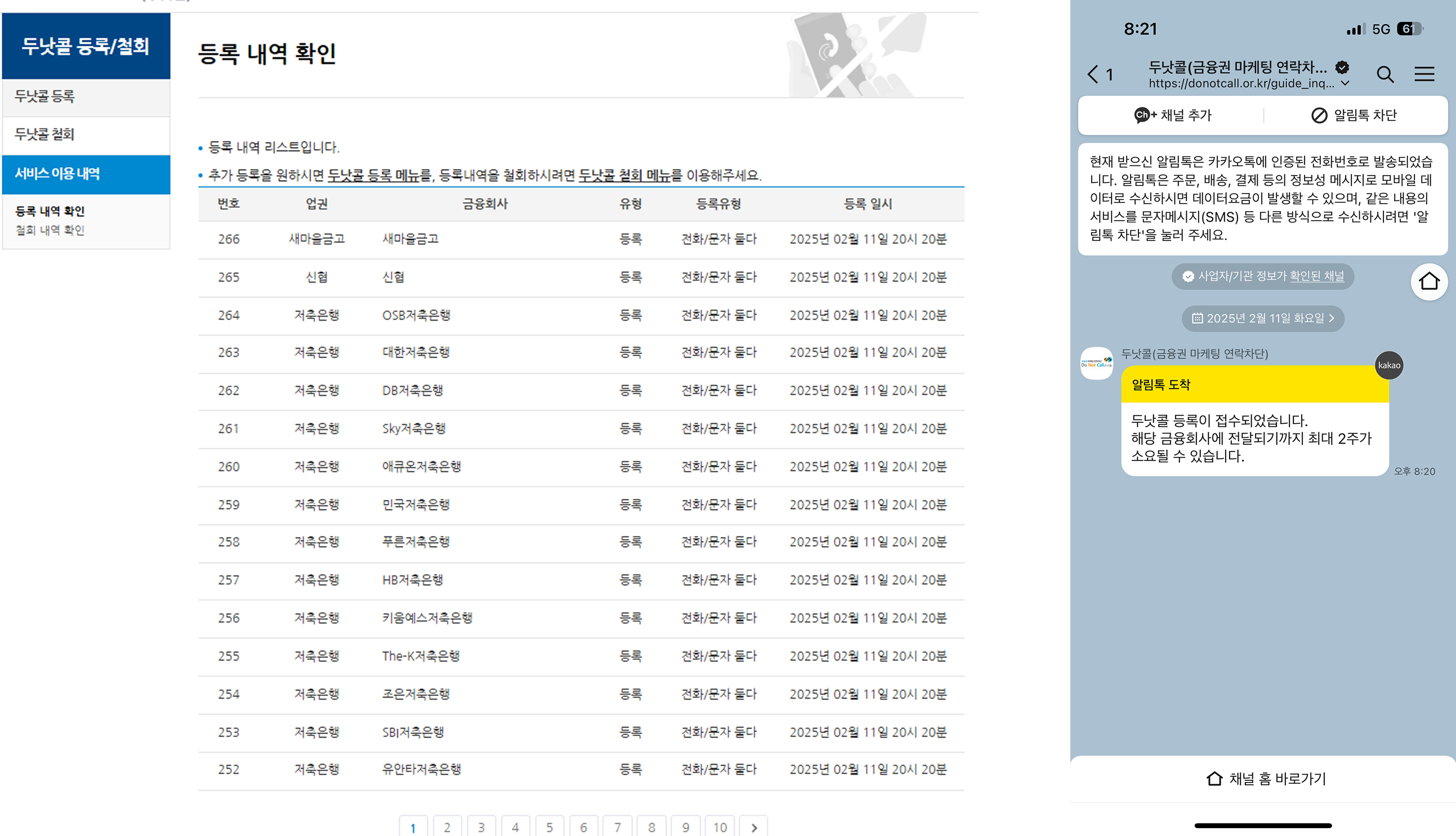Tap the 두낫콜 channel profile avatar

[x=1097, y=363]
